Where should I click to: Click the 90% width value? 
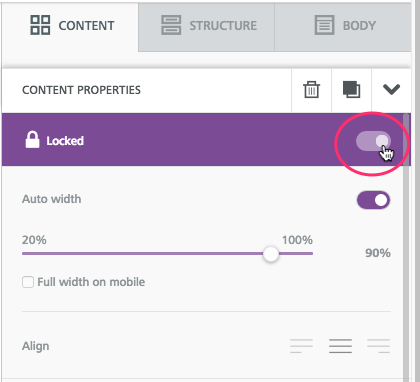click(x=378, y=253)
